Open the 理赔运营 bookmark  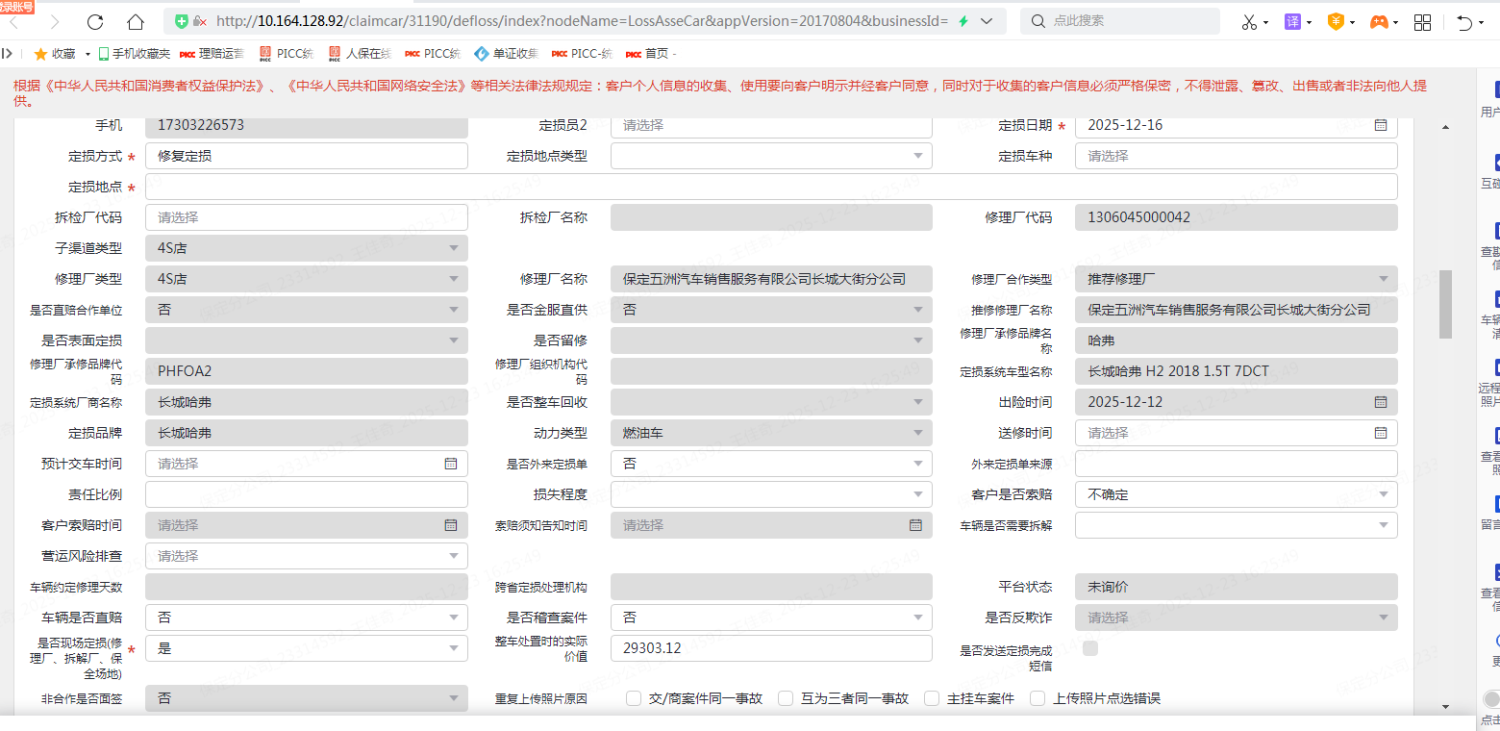pos(211,54)
